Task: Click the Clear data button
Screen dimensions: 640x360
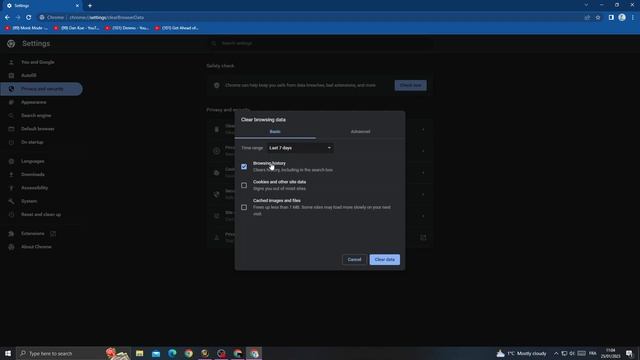Action: tap(384, 260)
